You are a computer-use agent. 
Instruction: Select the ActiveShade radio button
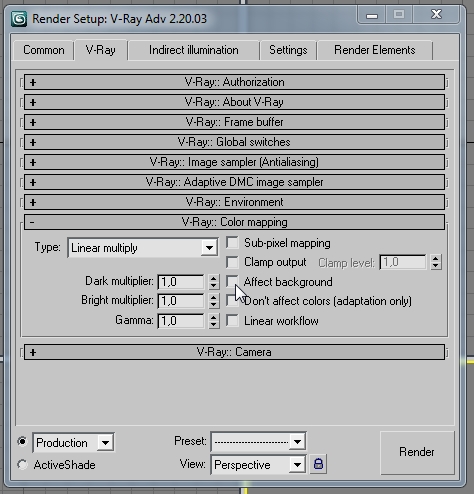click(22, 464)
